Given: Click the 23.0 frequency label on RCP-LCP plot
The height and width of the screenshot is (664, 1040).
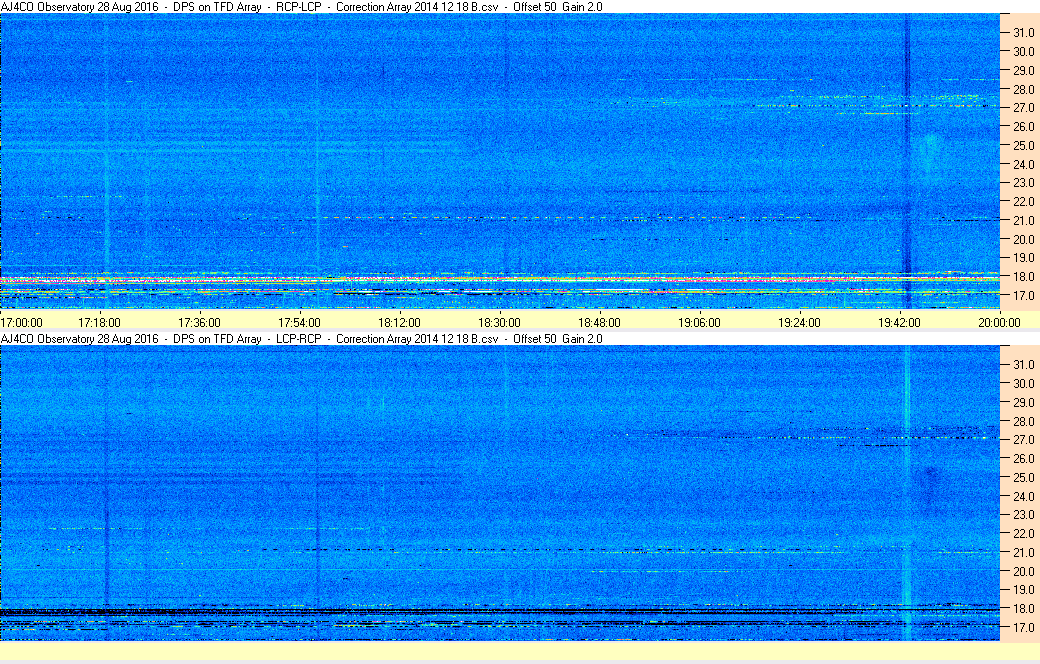Looking at the screenshot, I should [x=1023, y=183].
